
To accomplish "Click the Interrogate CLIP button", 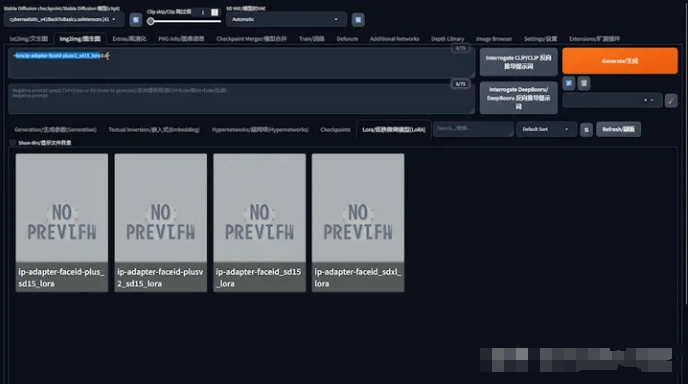I will pyautogui.click(x=518, y=62).
